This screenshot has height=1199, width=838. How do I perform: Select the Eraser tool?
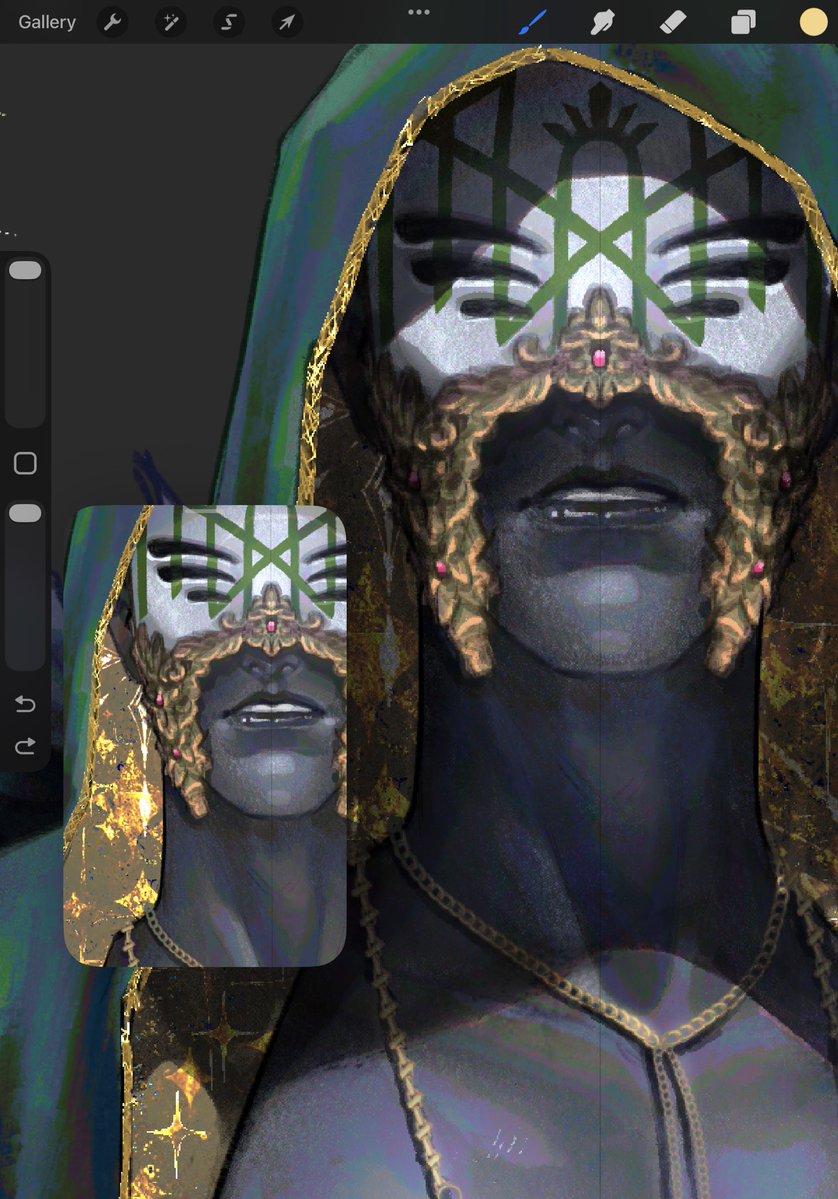pyautogui.click(x=673, y=22)
